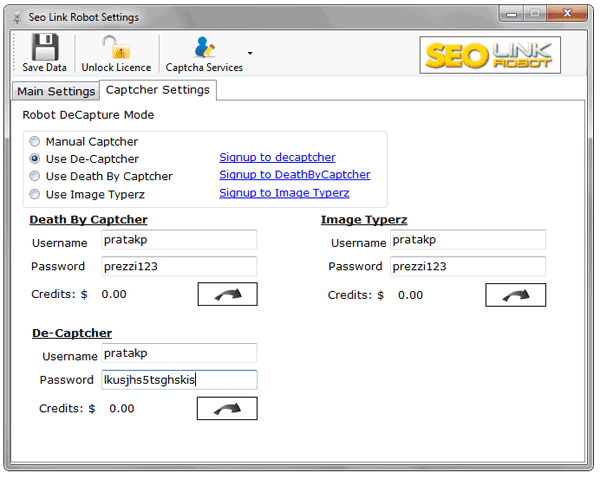600x479 pixels.
Task: Click the Save Data floppy disk icon
Action: pos(43,47)
